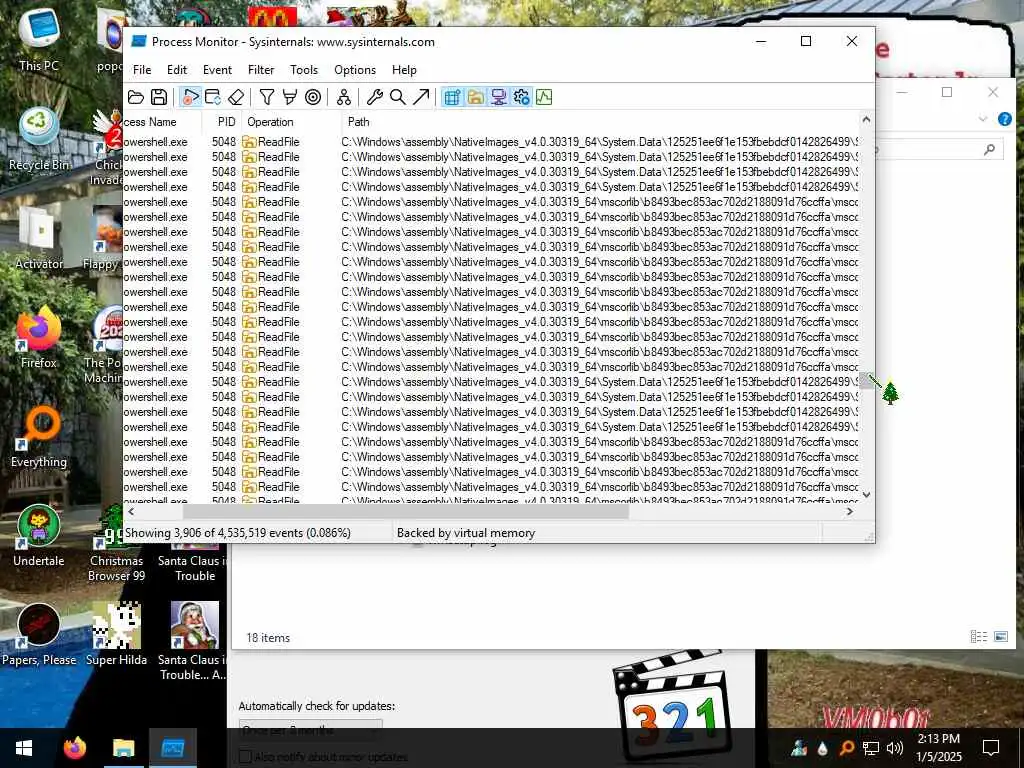
Task: Select the Activator desktop icon
Action: 39,238
